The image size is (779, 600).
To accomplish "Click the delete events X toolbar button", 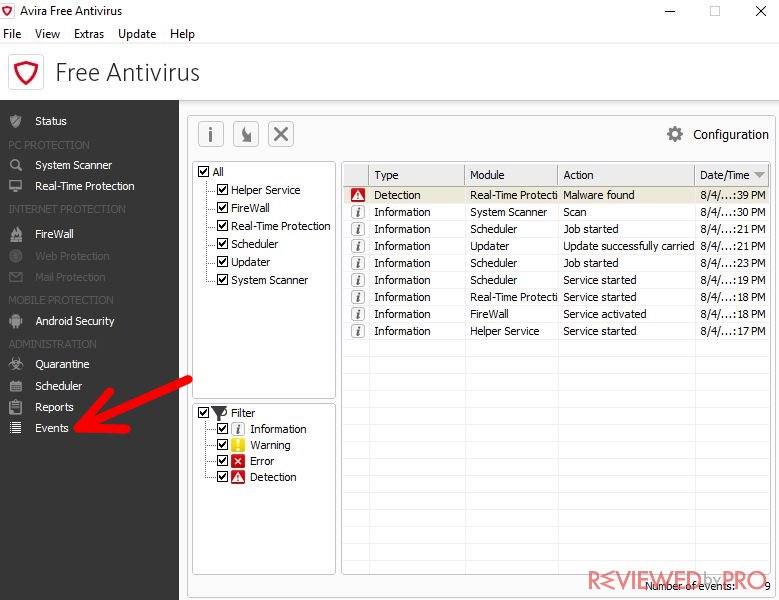I will tap(281, 134).
